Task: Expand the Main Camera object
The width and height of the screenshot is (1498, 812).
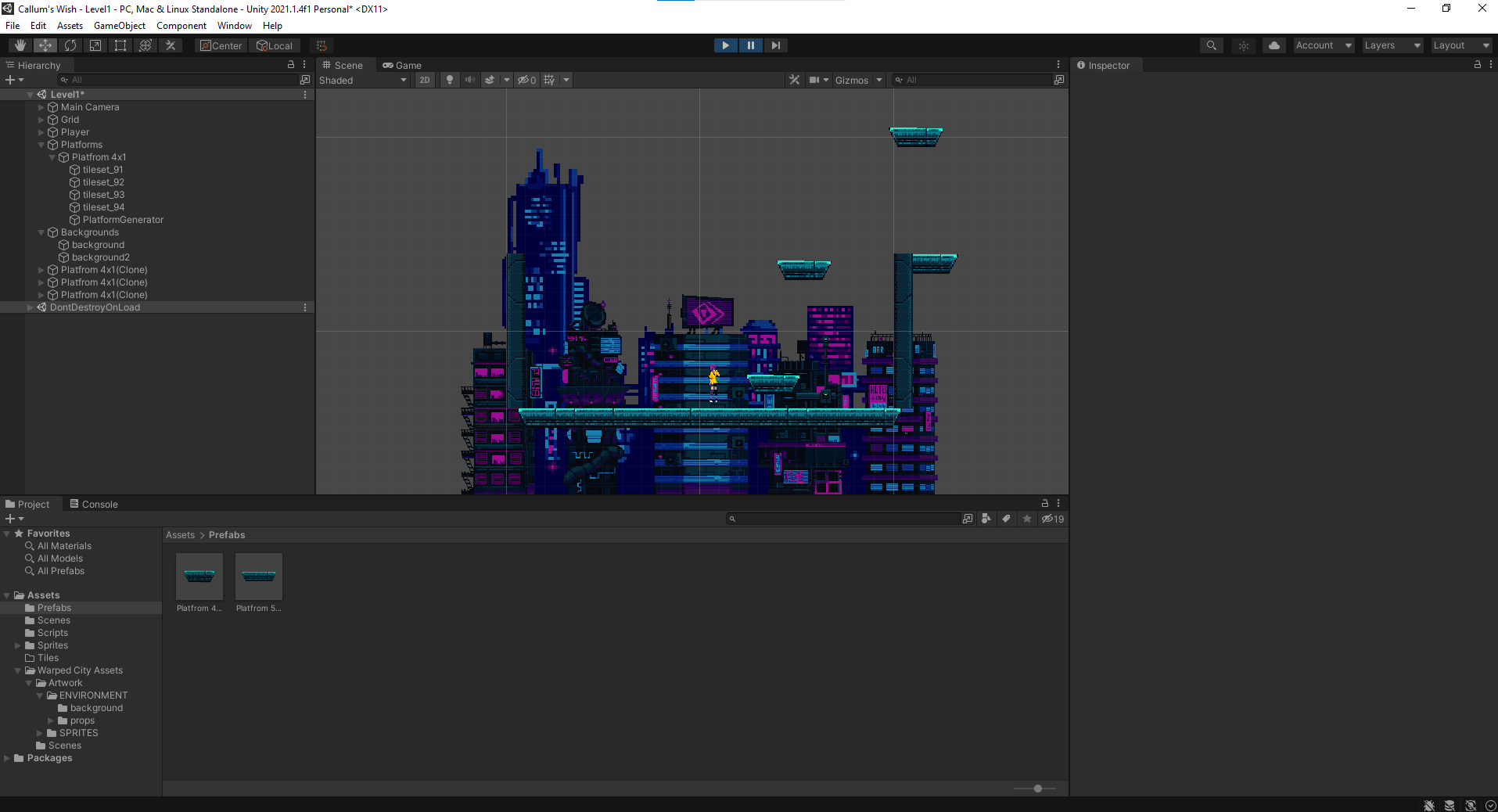Action: coord(41,107)
